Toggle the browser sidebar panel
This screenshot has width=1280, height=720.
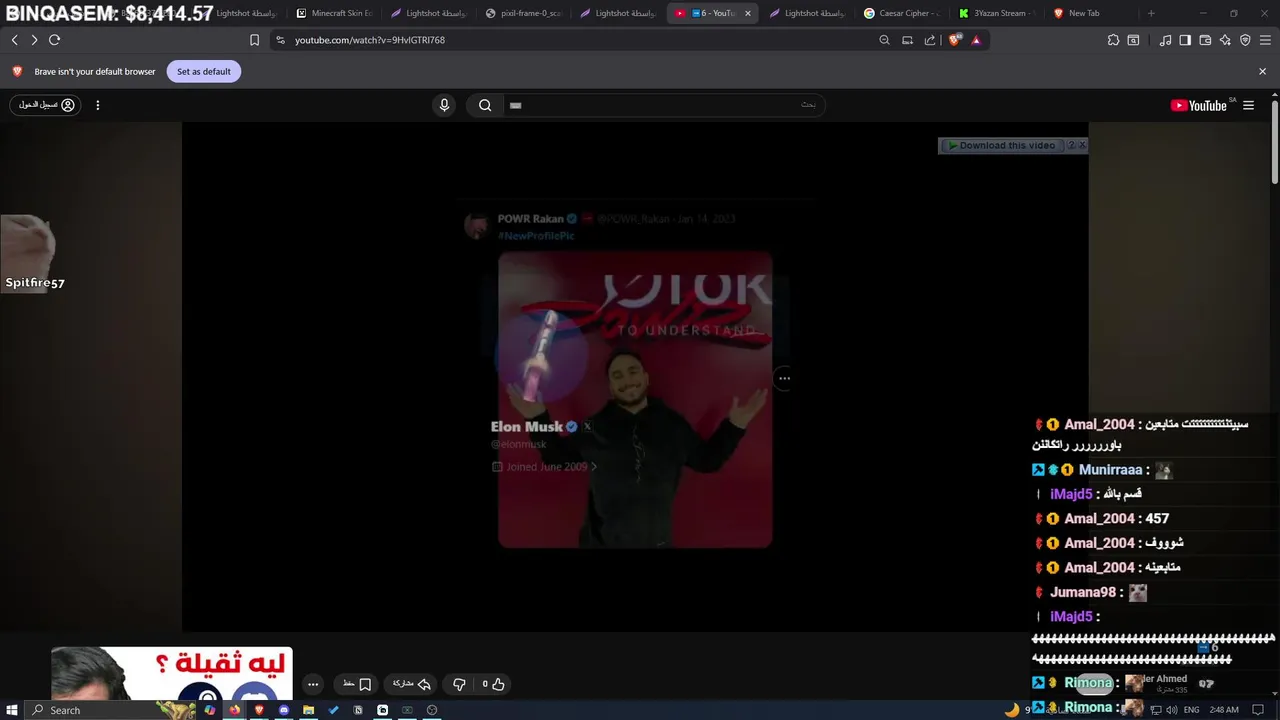coord(1185,40)
